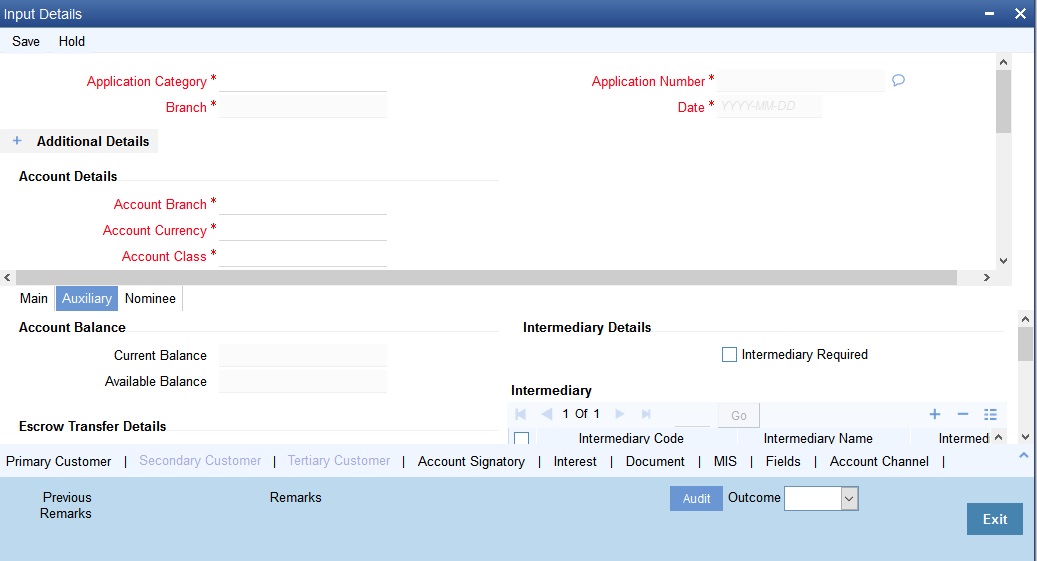Click the Date field with YYYY-MM-DD placeholder
This screenshot has width=1037, height=561.
click(x=769, y=106)
